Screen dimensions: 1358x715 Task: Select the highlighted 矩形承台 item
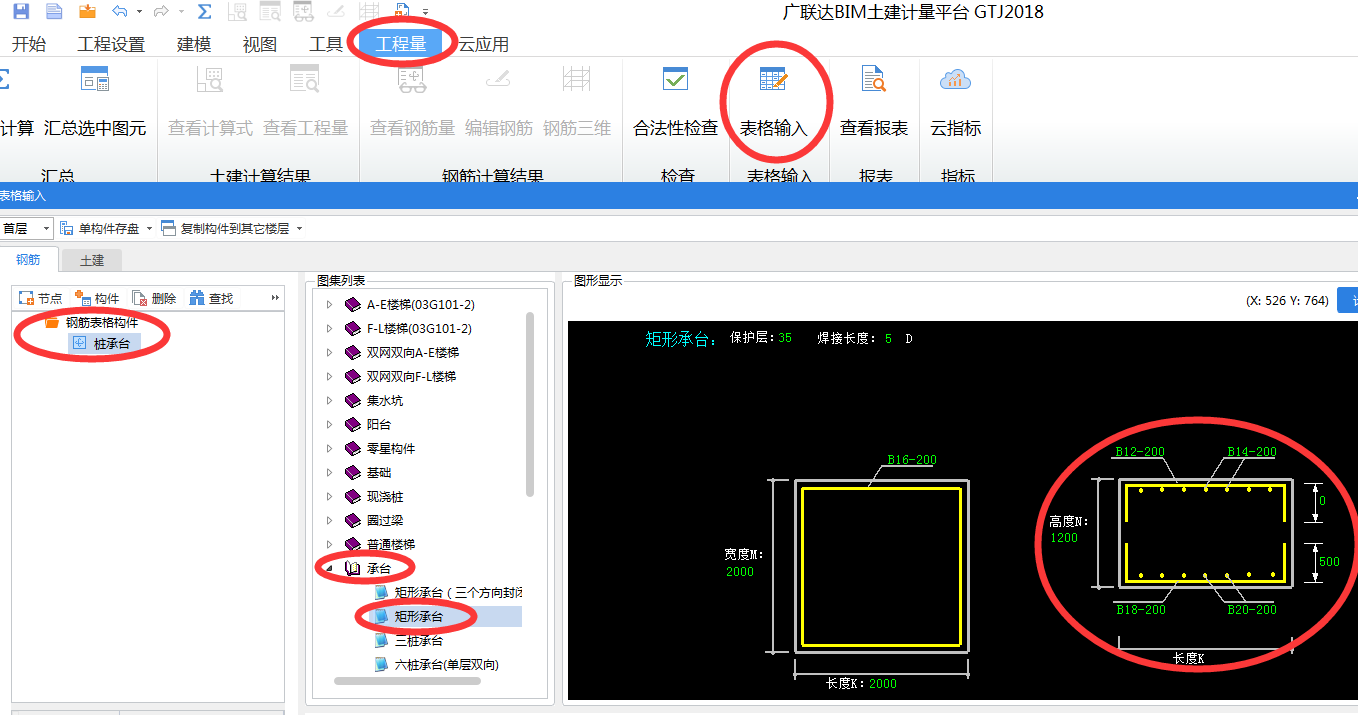(419, 616)
